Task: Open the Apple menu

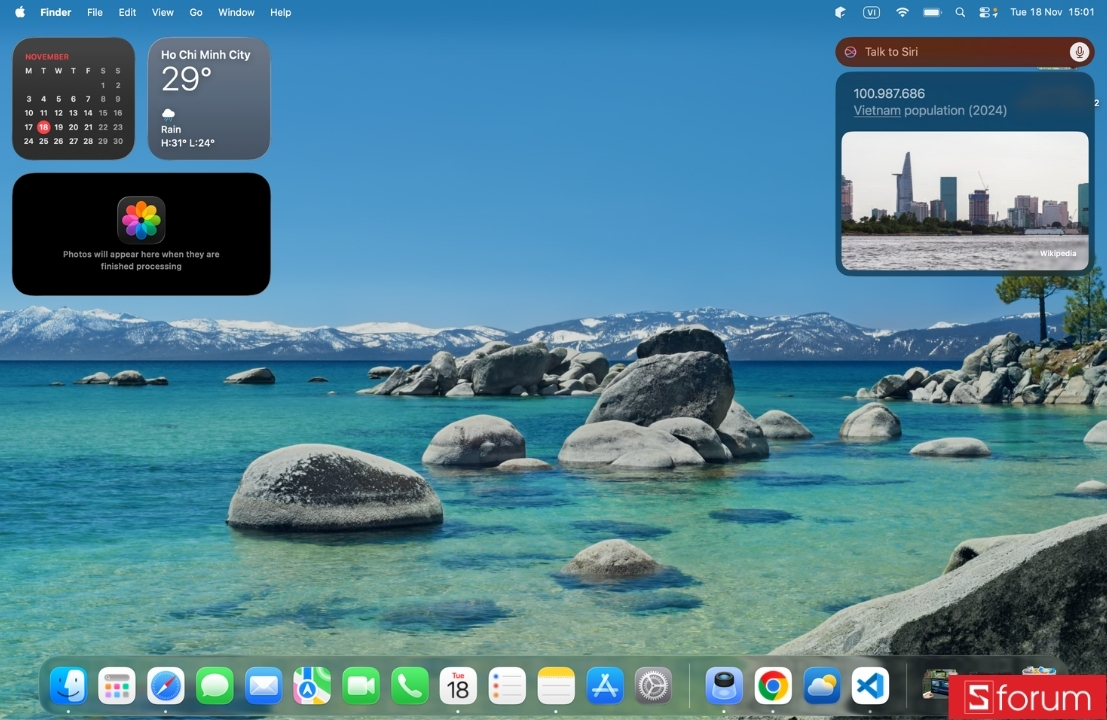Action: 19,12
